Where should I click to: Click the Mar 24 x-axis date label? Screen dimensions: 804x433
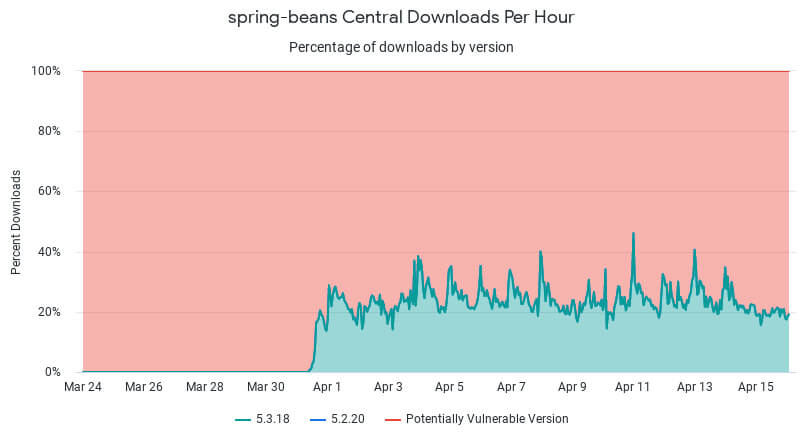83,387
